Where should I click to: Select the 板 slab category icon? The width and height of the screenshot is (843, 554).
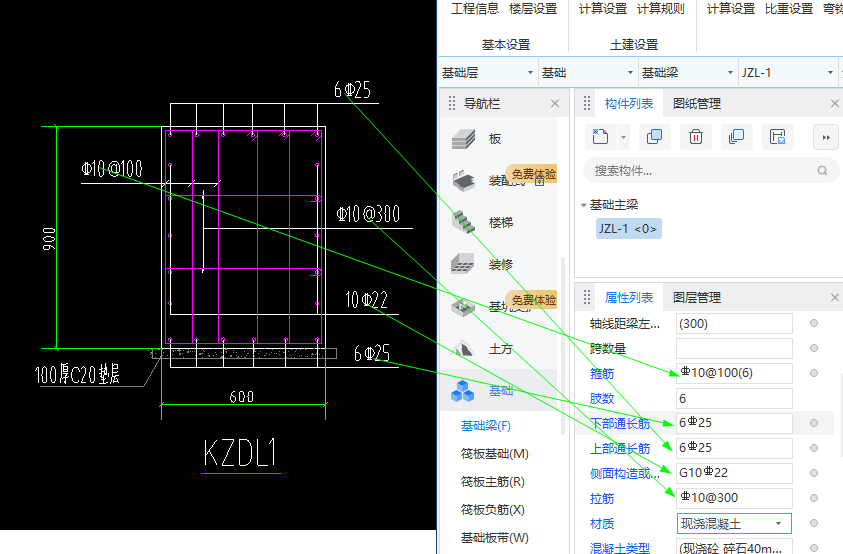point(463,139)
